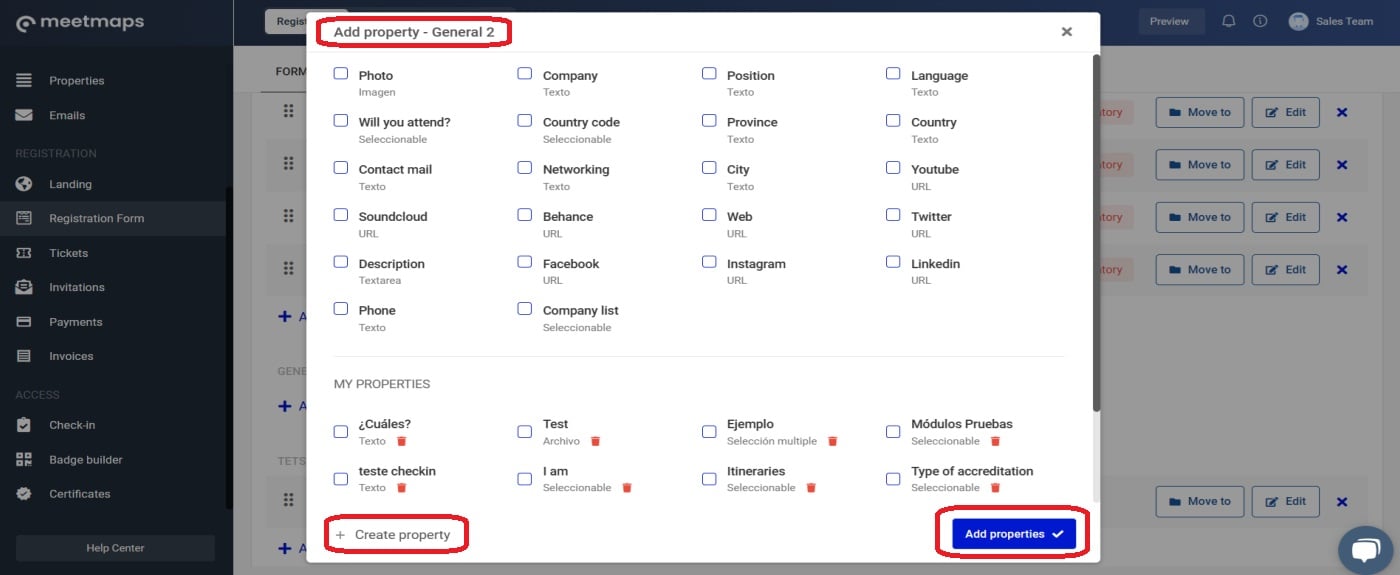
Task: Check the Twitter property checkbox
Action: coord(893,215)
